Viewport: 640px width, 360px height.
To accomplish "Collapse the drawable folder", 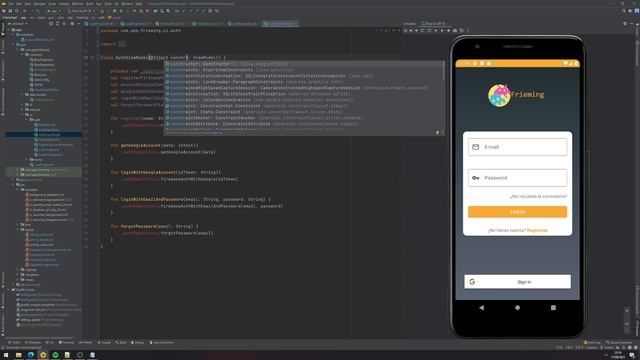I will (x=18, y=190).
